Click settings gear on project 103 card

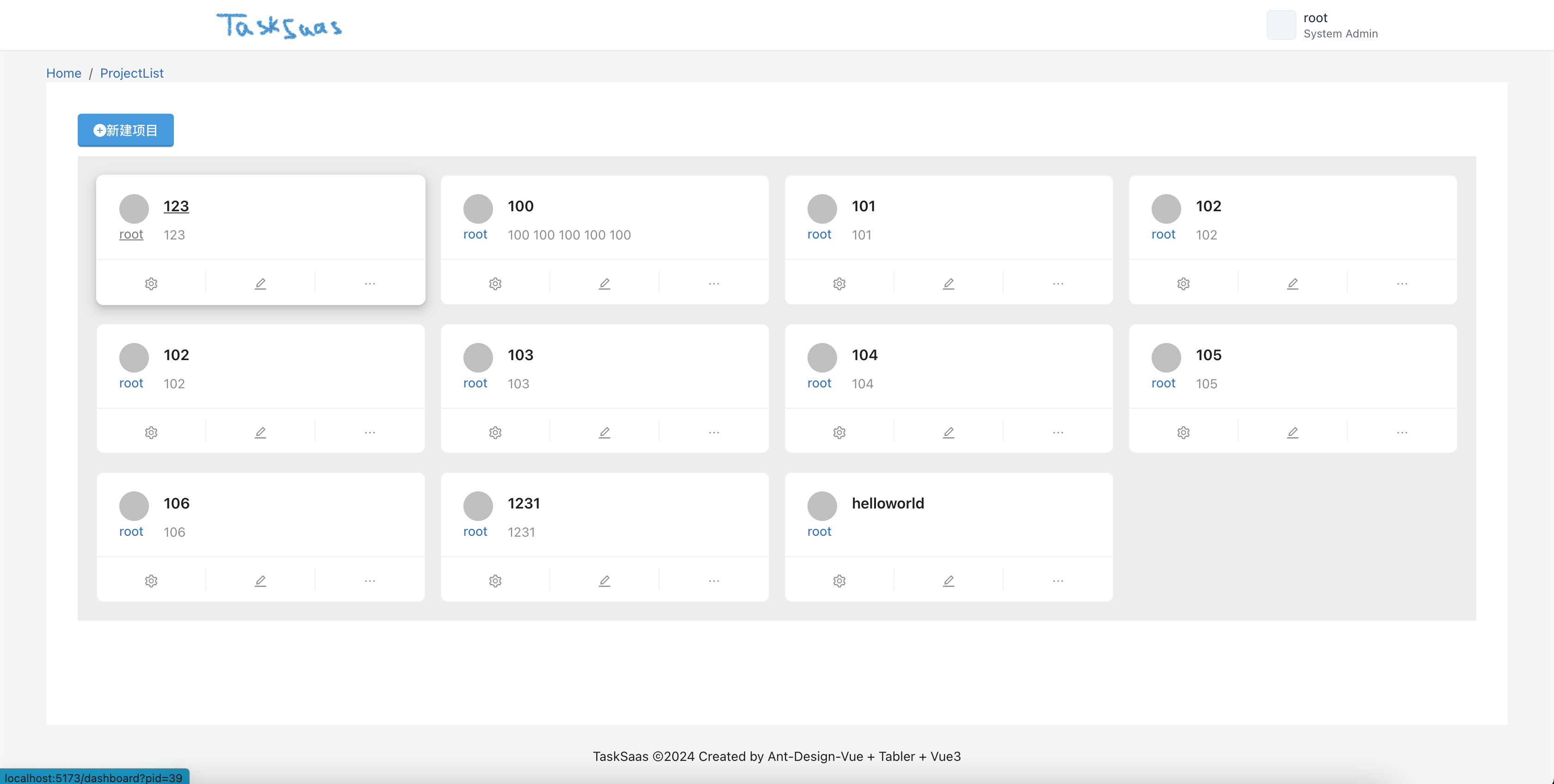click(x=495, y=432)
